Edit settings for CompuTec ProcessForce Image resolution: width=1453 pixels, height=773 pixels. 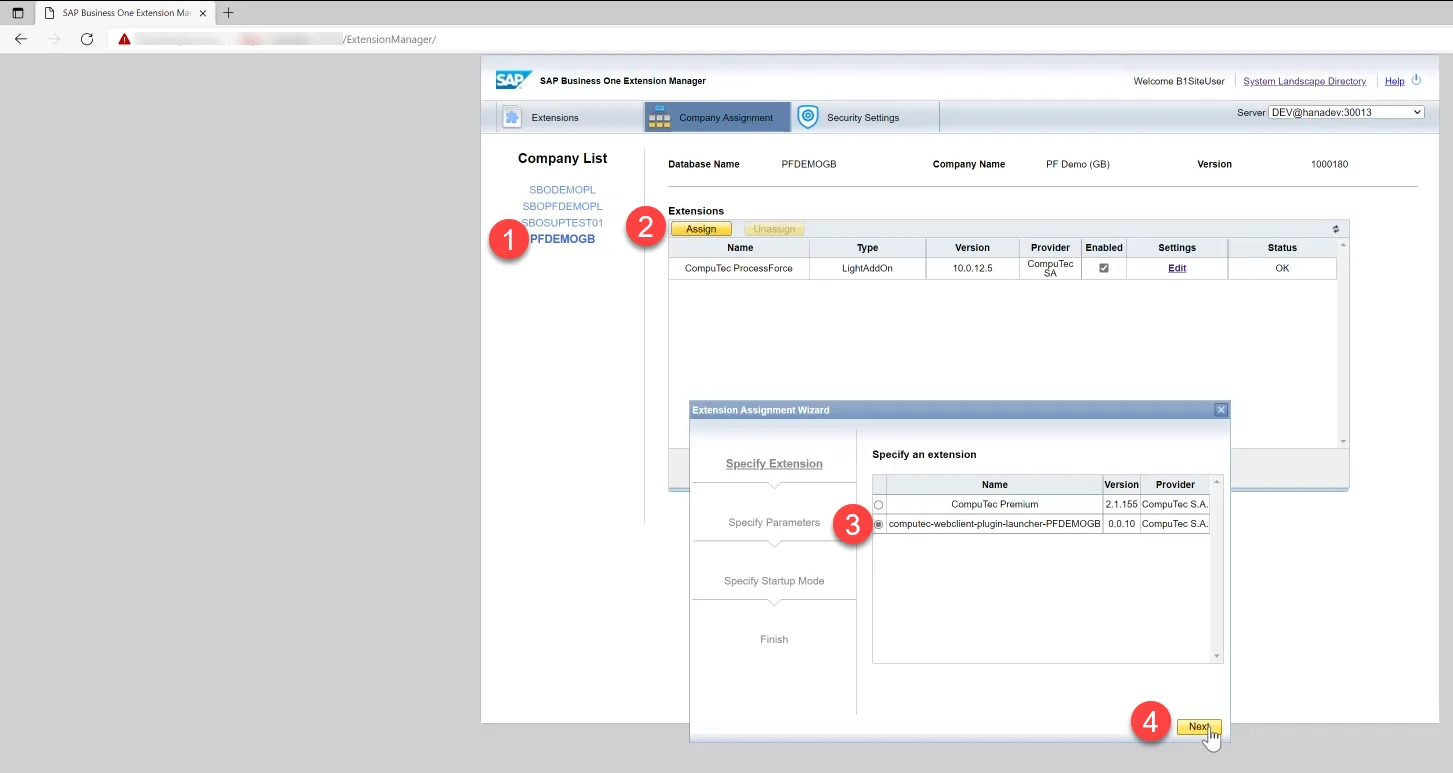click(x=1176, y=267)
